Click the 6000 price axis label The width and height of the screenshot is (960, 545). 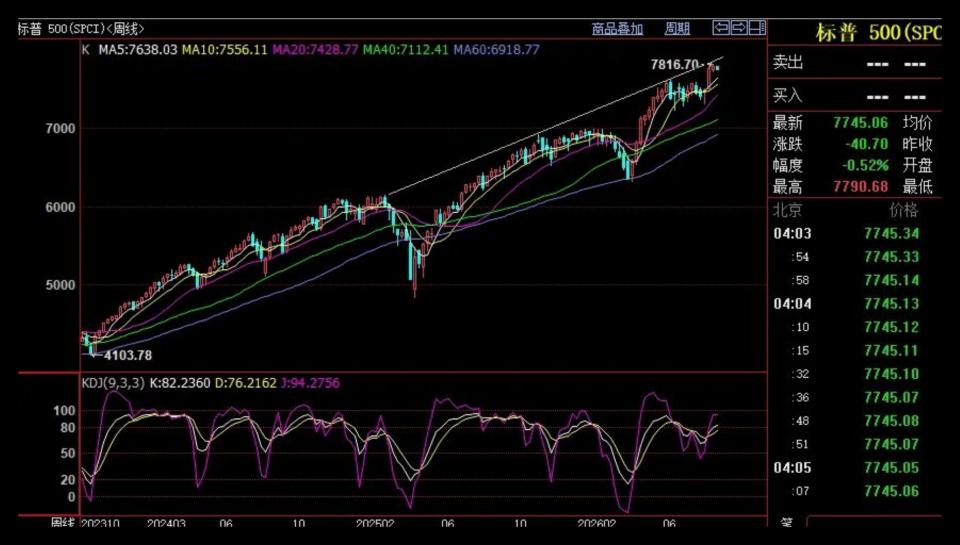pyautogui.click(x=61, y=207)
